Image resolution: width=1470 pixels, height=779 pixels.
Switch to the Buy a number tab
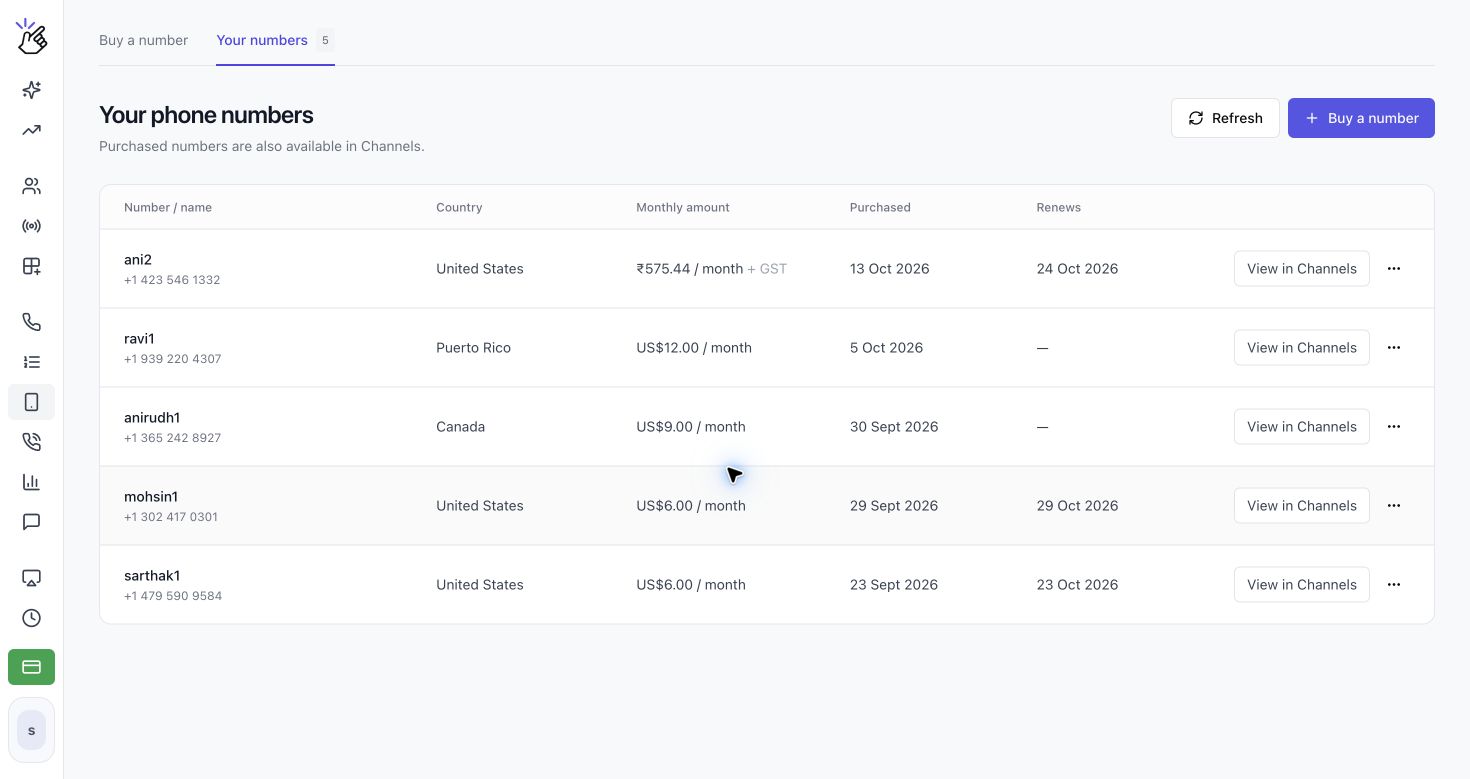pyautogui.click(x=143, y=40)
